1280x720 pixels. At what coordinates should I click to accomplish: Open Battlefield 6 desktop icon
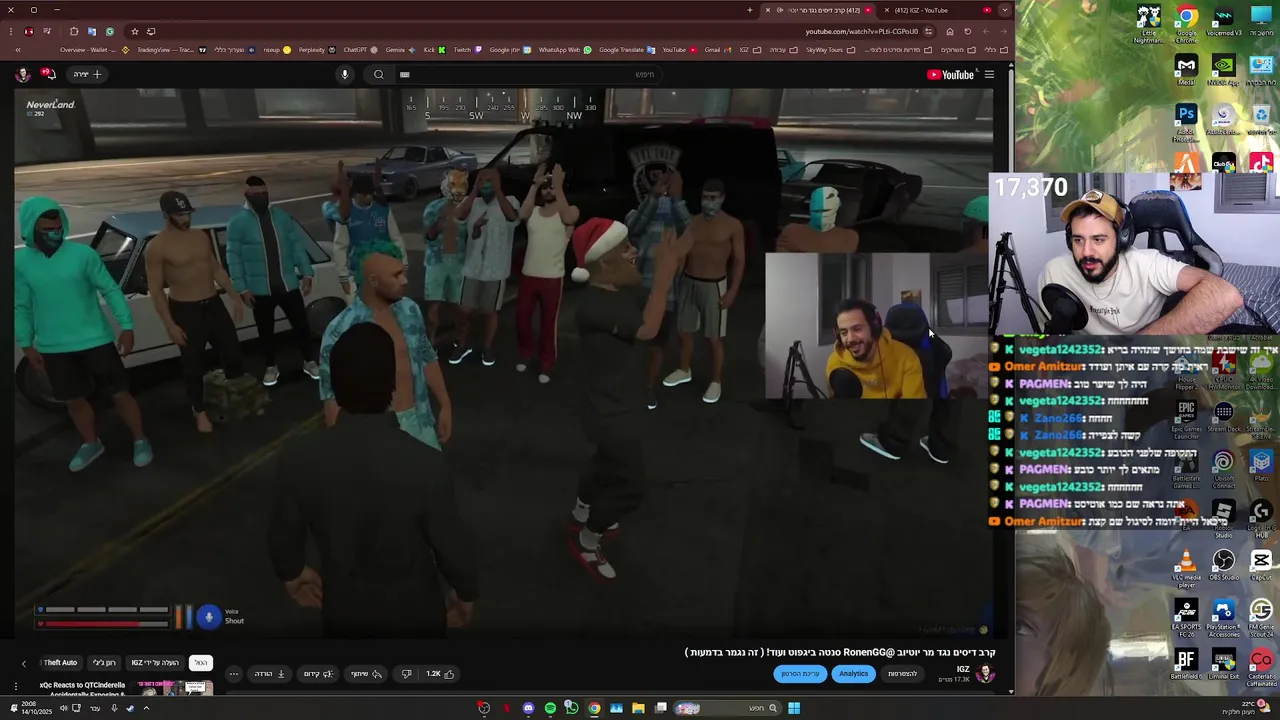[x=1186, y=665]
